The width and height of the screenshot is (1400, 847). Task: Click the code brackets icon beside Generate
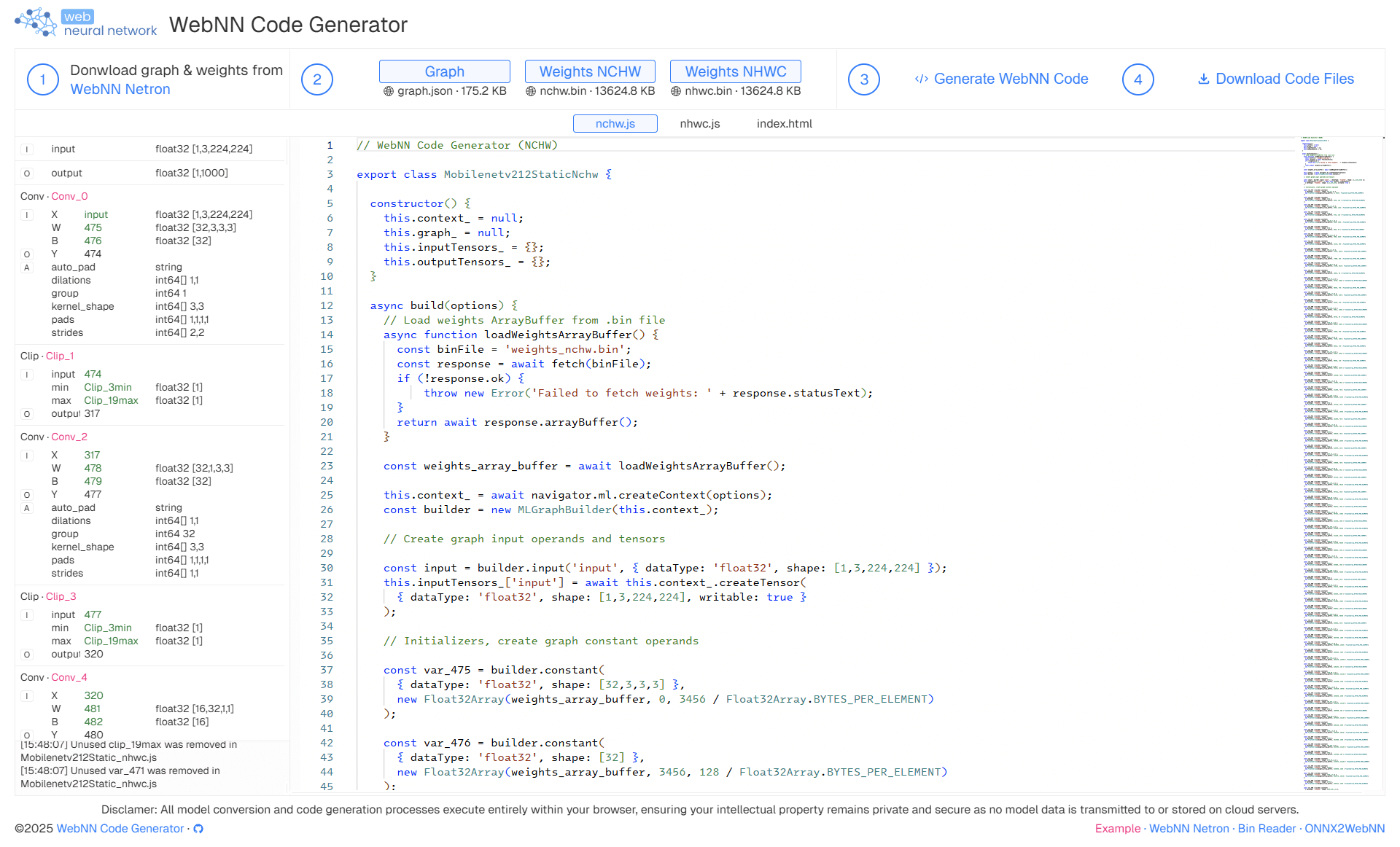tap(921, 79)
